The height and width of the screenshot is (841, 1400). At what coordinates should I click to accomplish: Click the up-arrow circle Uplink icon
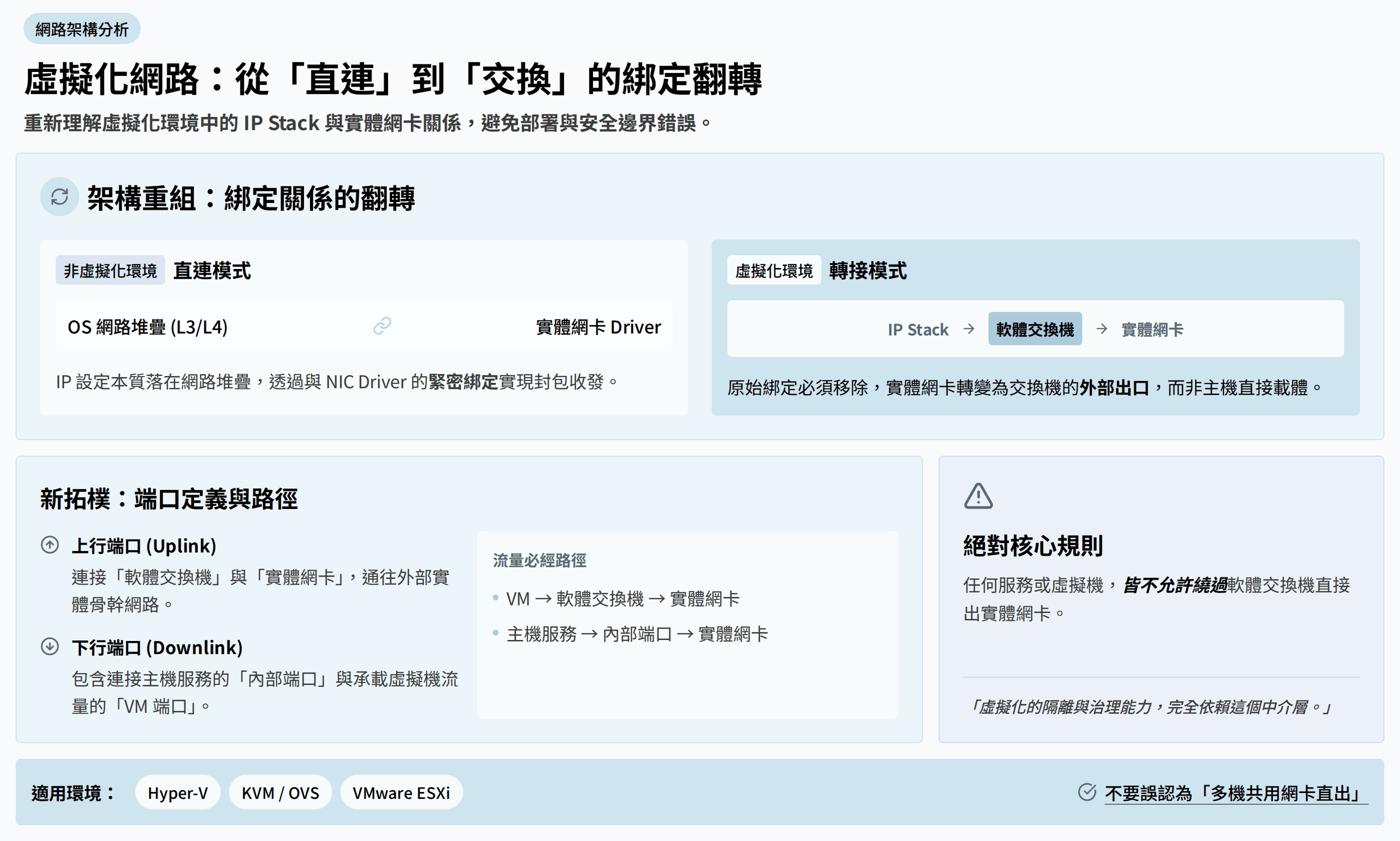pos(50,545)
